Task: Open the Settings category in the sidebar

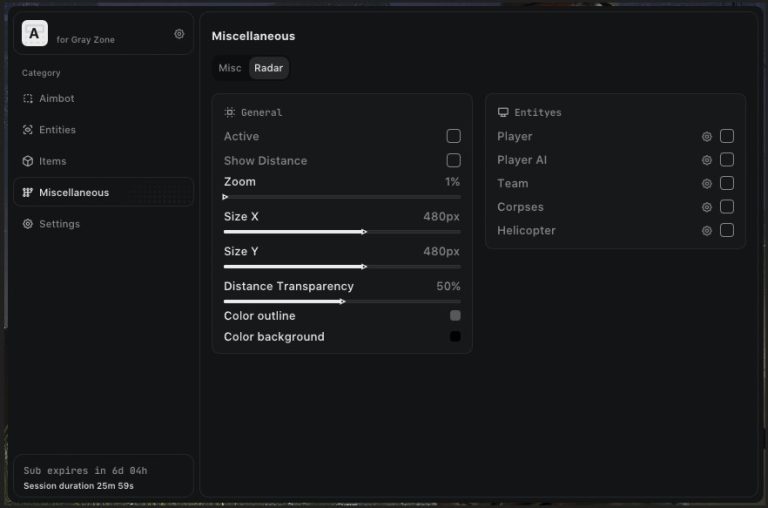Action: [x=59, y=224]
